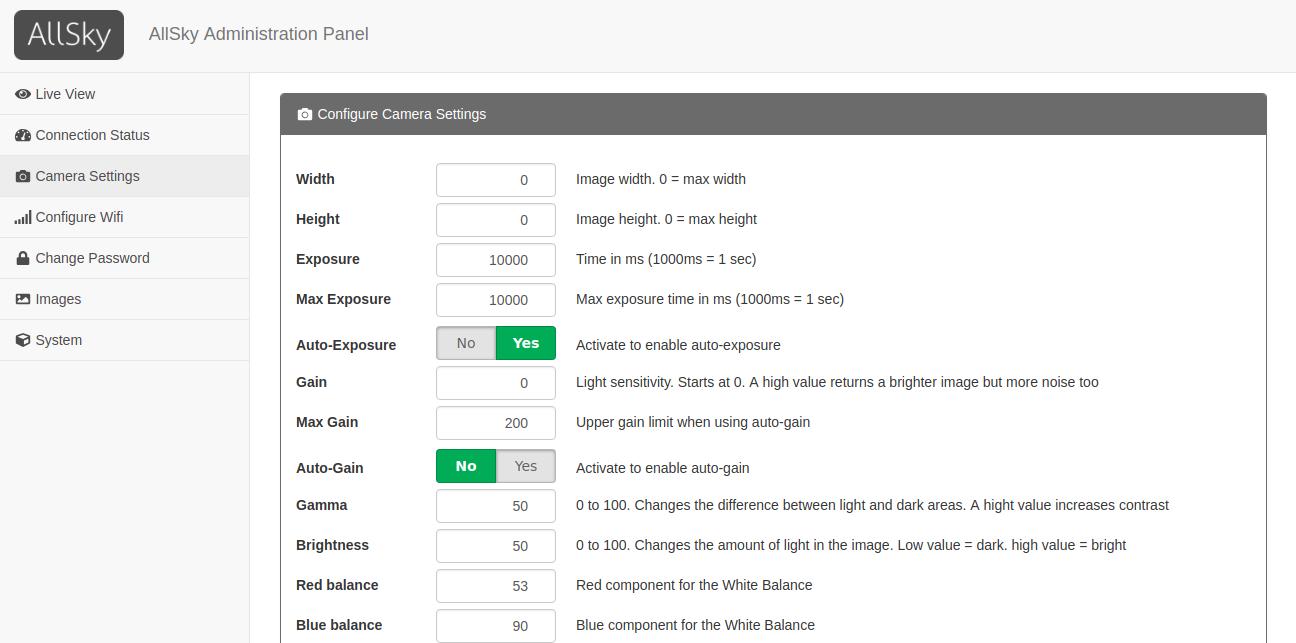The height and width of the screenshot is (643, 1296).
Task: Click the Max Gain field
Action: pyautogui.click(x=496, y=423)
